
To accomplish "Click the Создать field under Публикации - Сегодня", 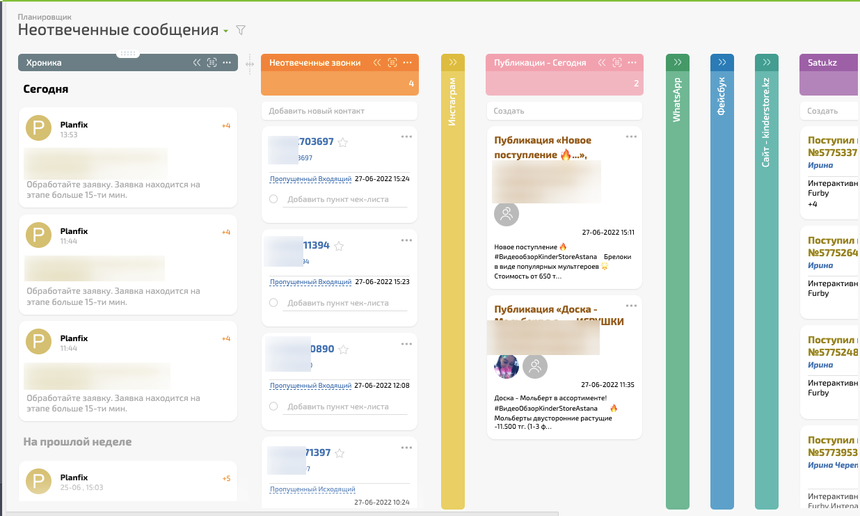I will click(x=563, y=111).
